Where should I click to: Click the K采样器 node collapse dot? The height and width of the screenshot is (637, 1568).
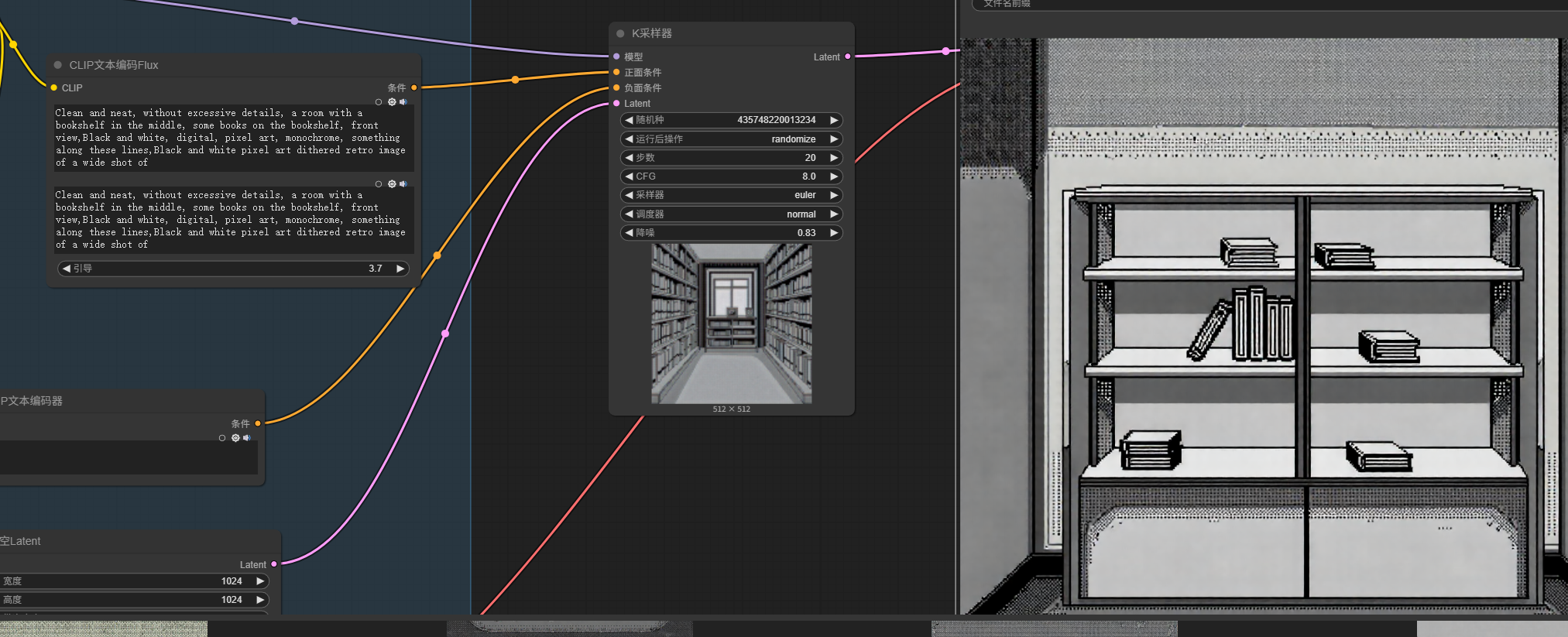(620, 33)
